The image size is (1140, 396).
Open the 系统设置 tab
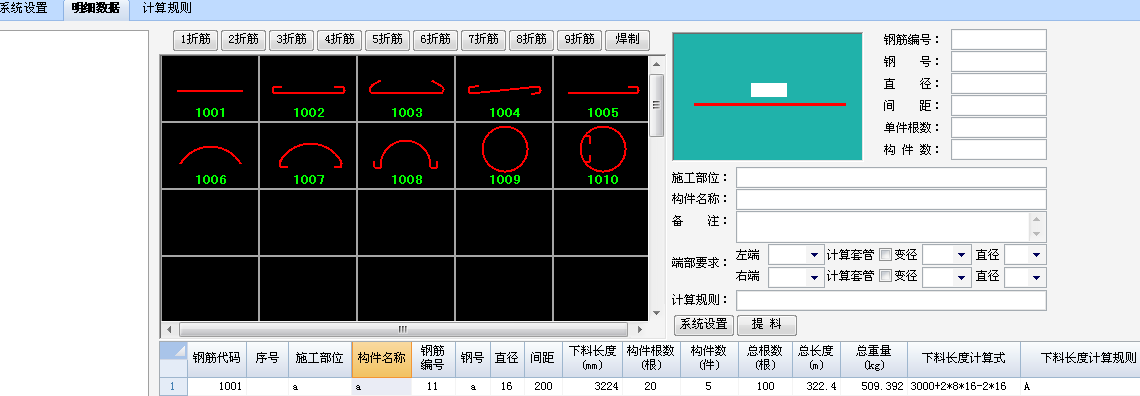(x=23, y=9)
